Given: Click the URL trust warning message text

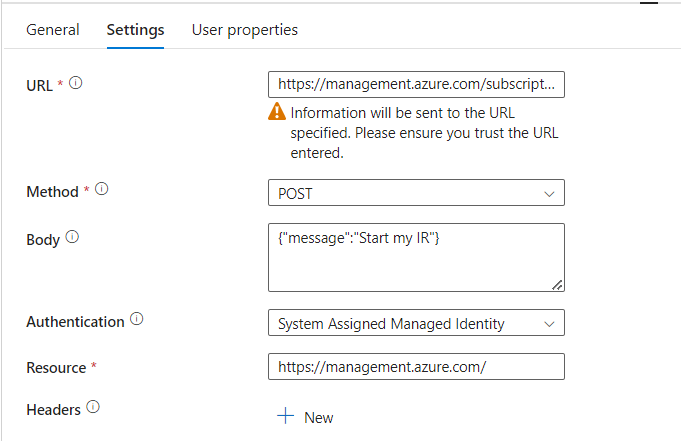Looking at the screenshot, I should [424, 133].
